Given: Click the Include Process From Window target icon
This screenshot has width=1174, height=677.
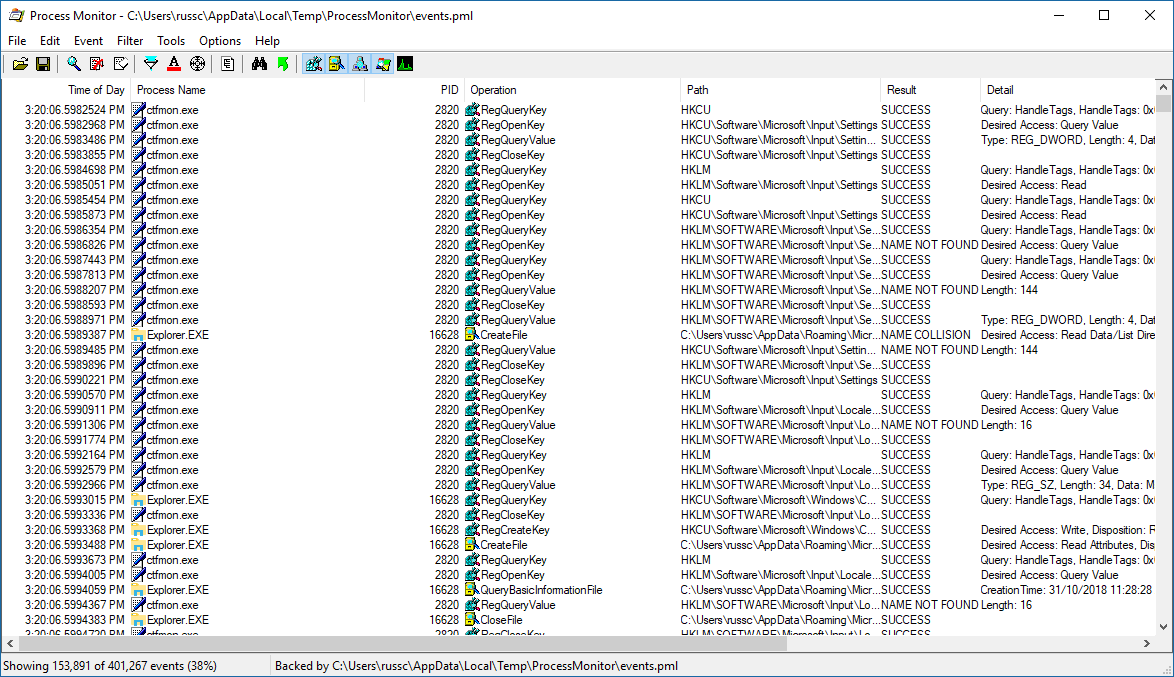Looking at the screenshot, I should click(197, 64).
